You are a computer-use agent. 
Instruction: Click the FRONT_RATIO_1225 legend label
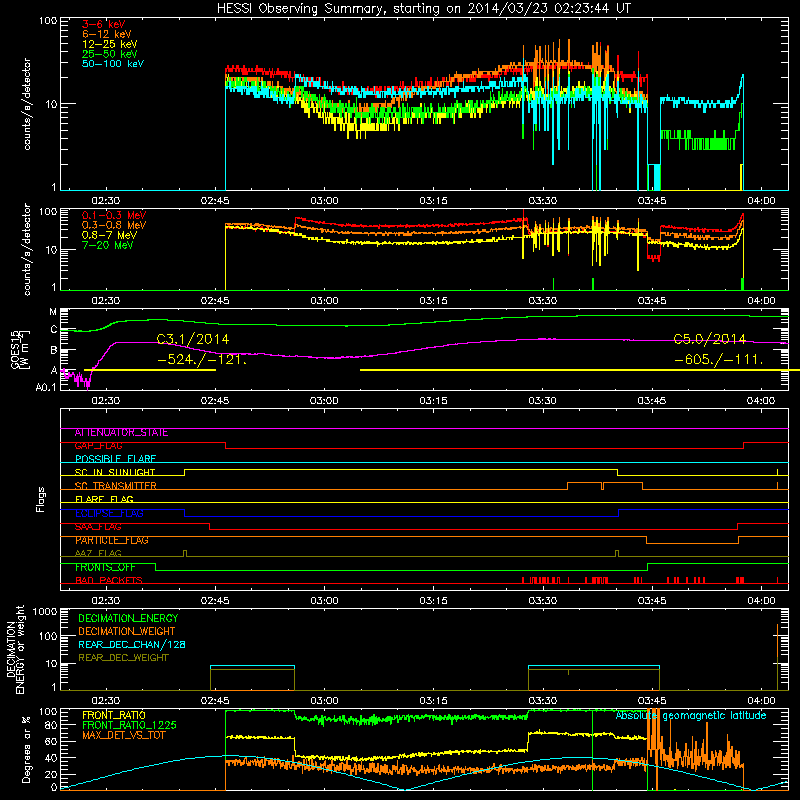click(130, 725)
